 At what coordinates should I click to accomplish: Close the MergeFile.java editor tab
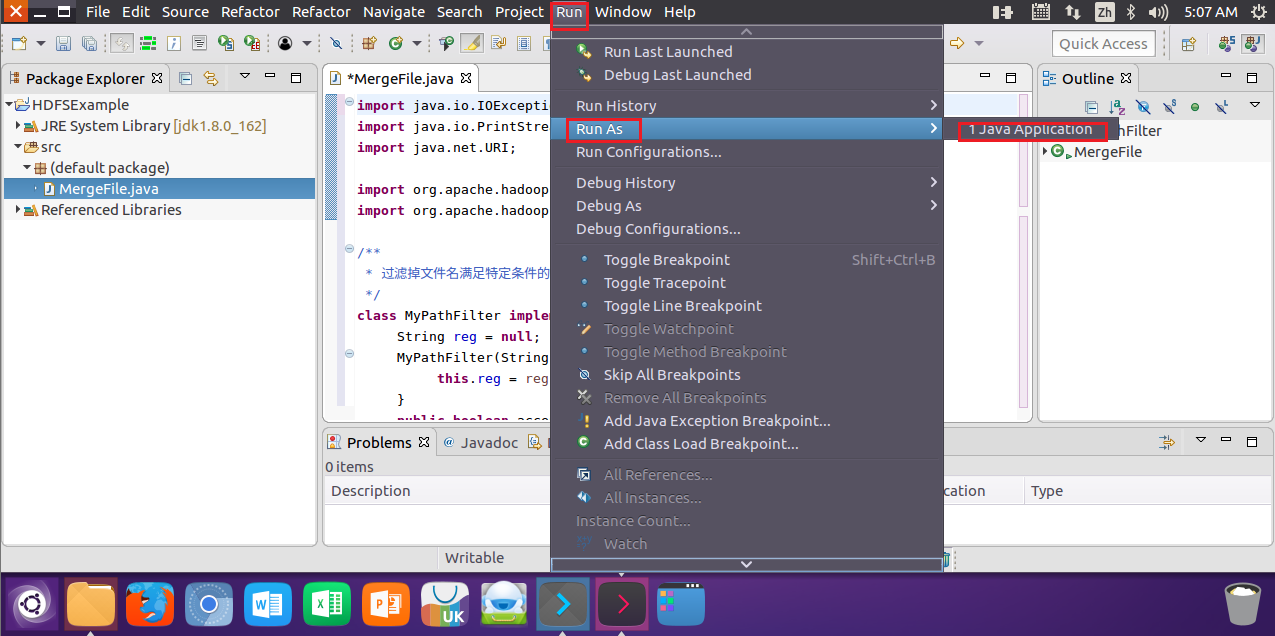465,77
